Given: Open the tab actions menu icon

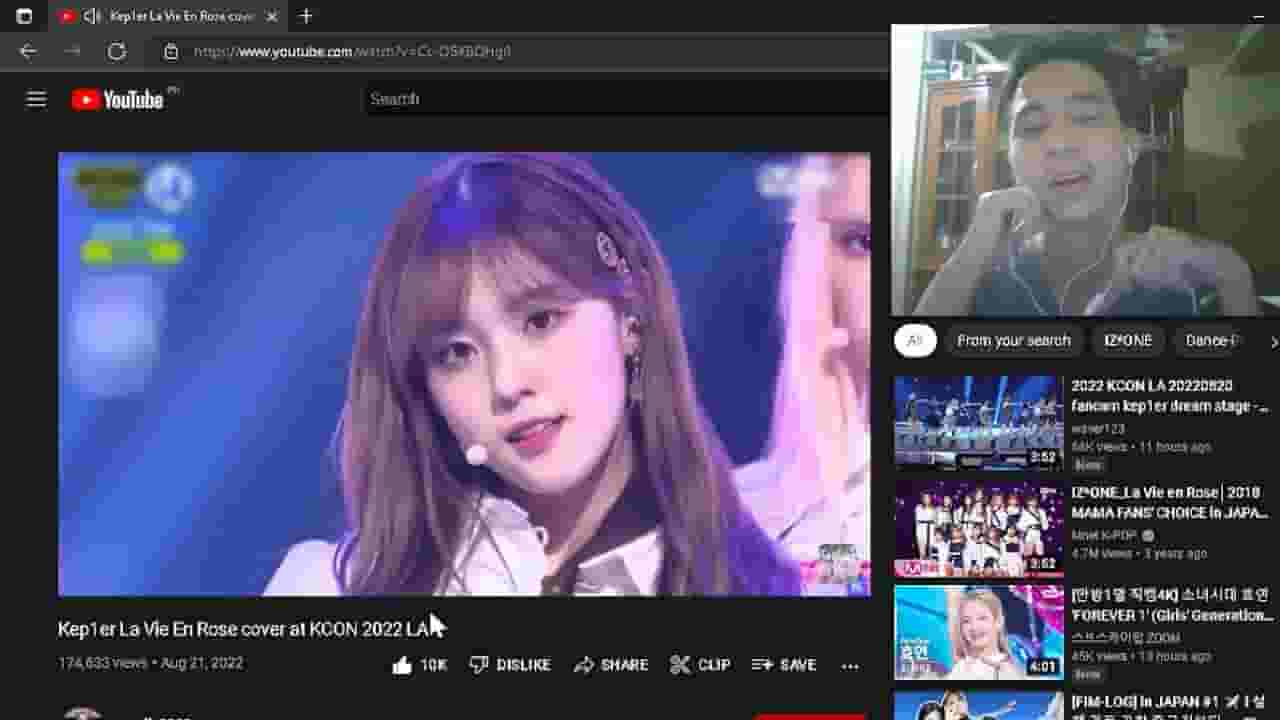Looking at the screenshot, I should [x=24, y=16].
